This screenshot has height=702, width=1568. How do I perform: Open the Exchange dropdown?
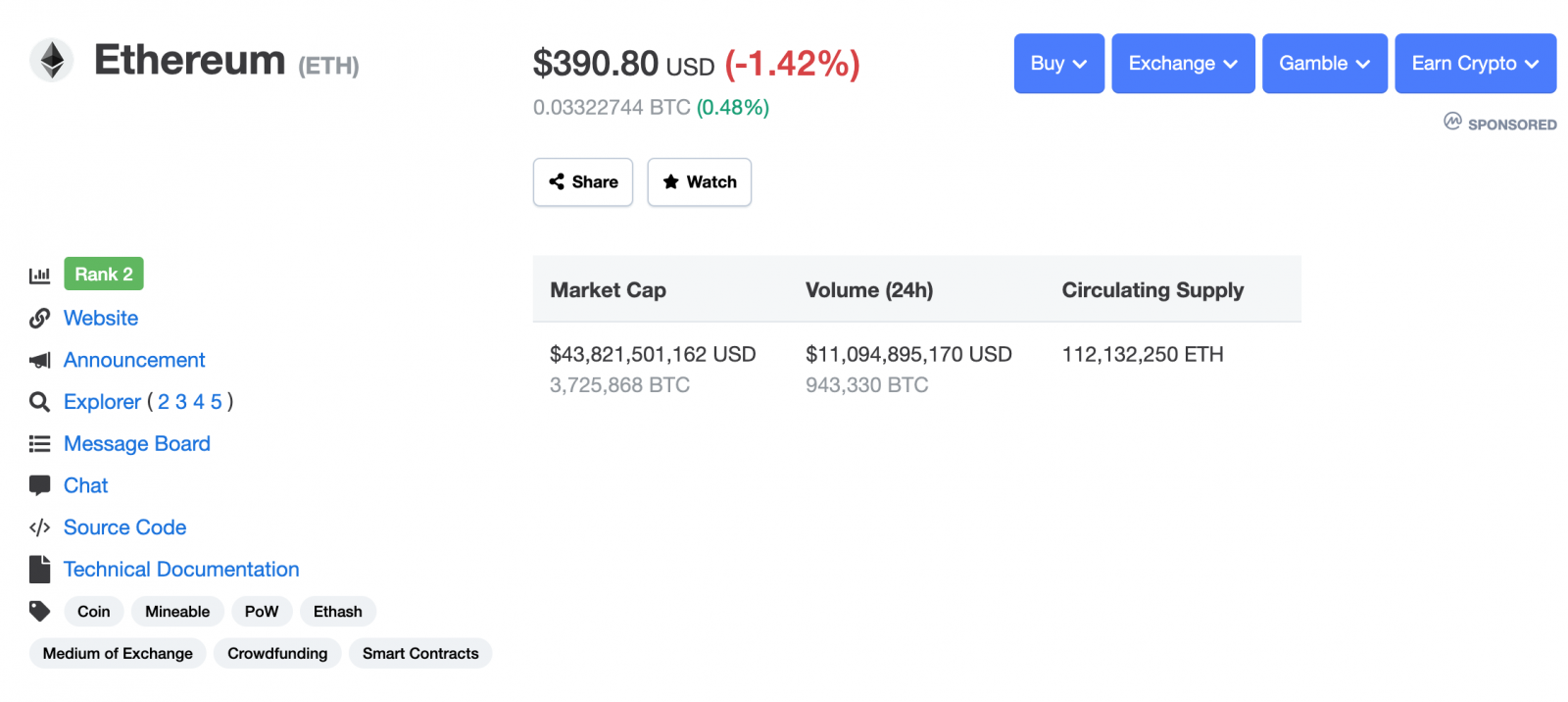pos(1183,64)
